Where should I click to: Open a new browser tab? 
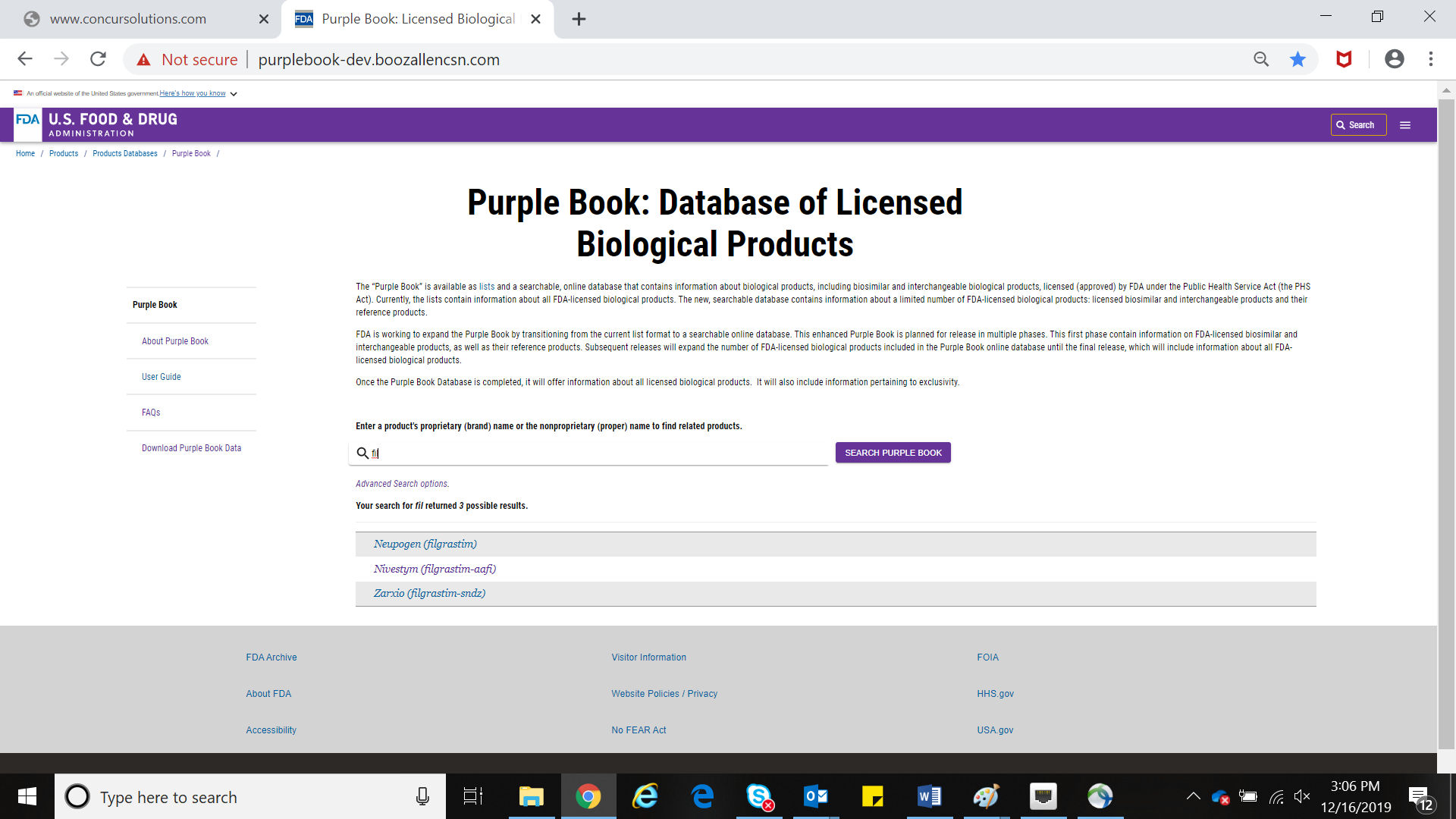pyautogui.click(x=579, y=19)
